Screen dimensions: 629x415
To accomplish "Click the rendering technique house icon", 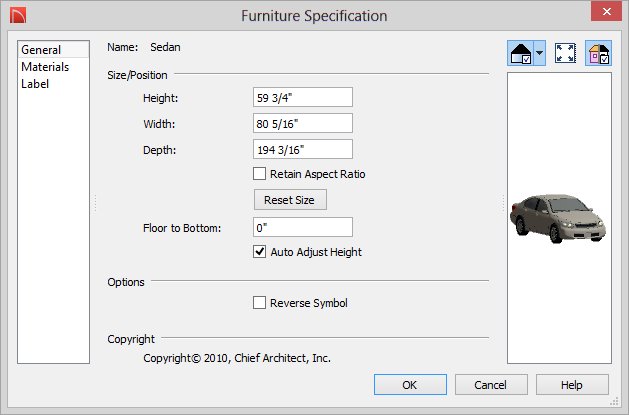I will tap(521, 53).
